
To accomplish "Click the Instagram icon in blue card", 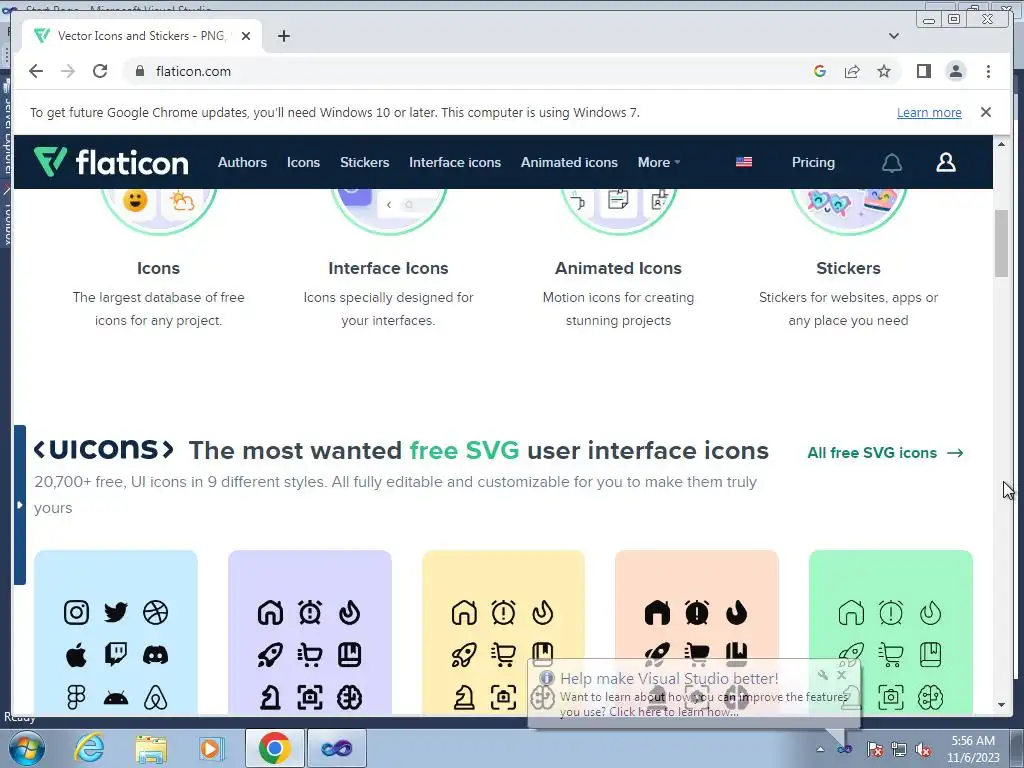I will [76, 613].
